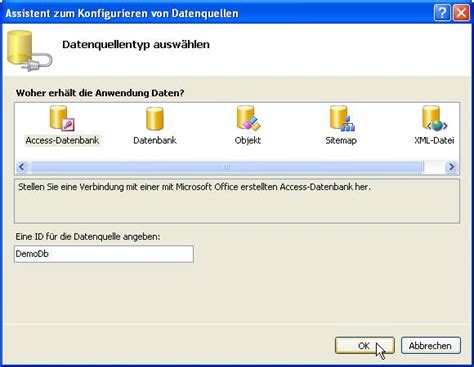This screenshot has height=367, width=474.
Task: Click the Sitemap text label
Action: coord(341,140)
